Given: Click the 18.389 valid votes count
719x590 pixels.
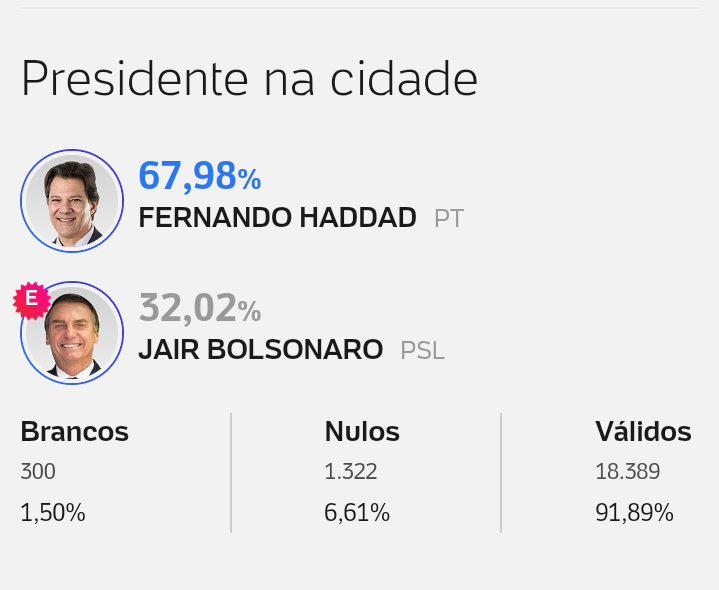Looking at the screenshot, I should 628,471.
